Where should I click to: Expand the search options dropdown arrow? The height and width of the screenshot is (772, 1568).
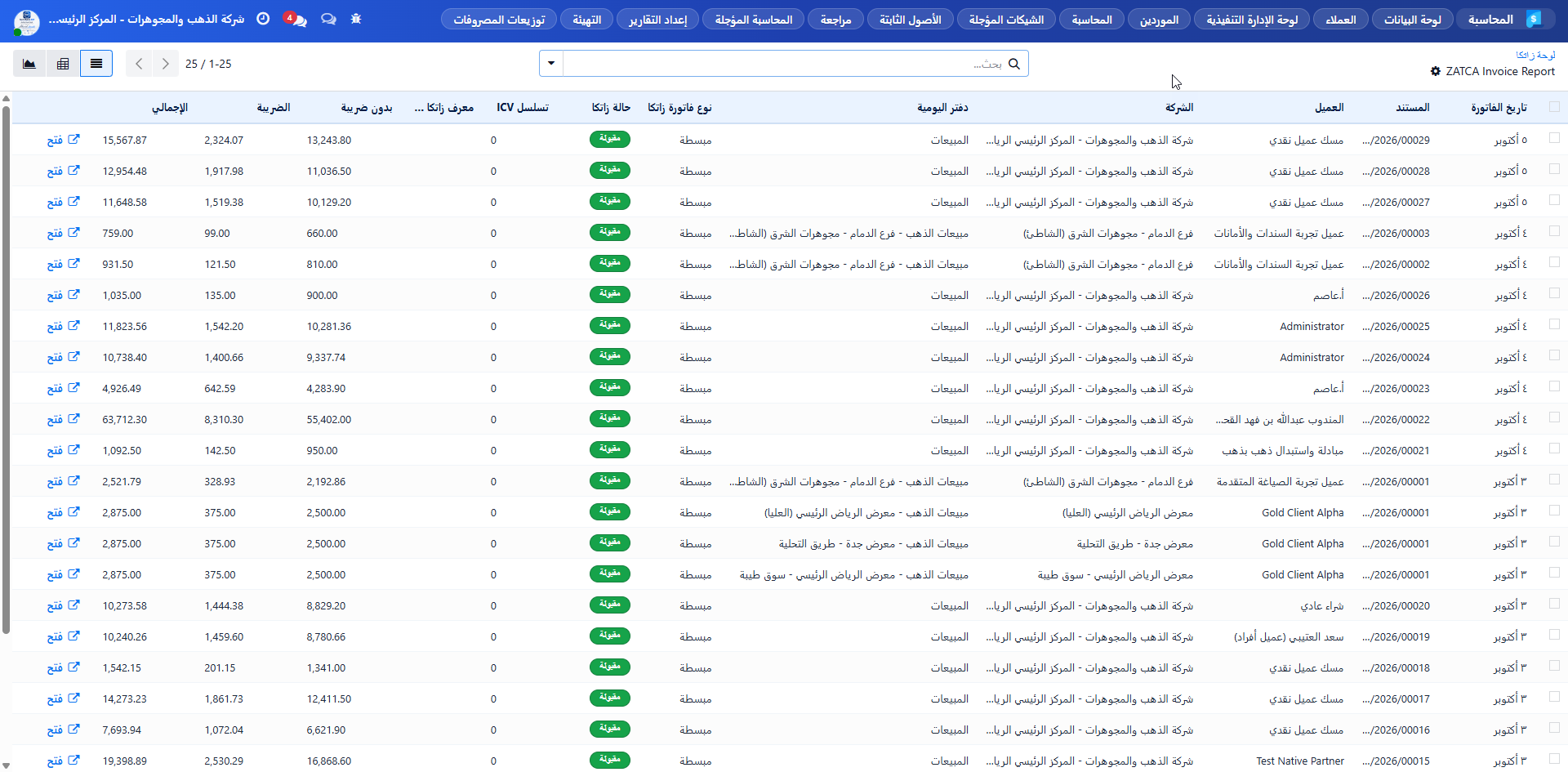click(x=551, y=64)
